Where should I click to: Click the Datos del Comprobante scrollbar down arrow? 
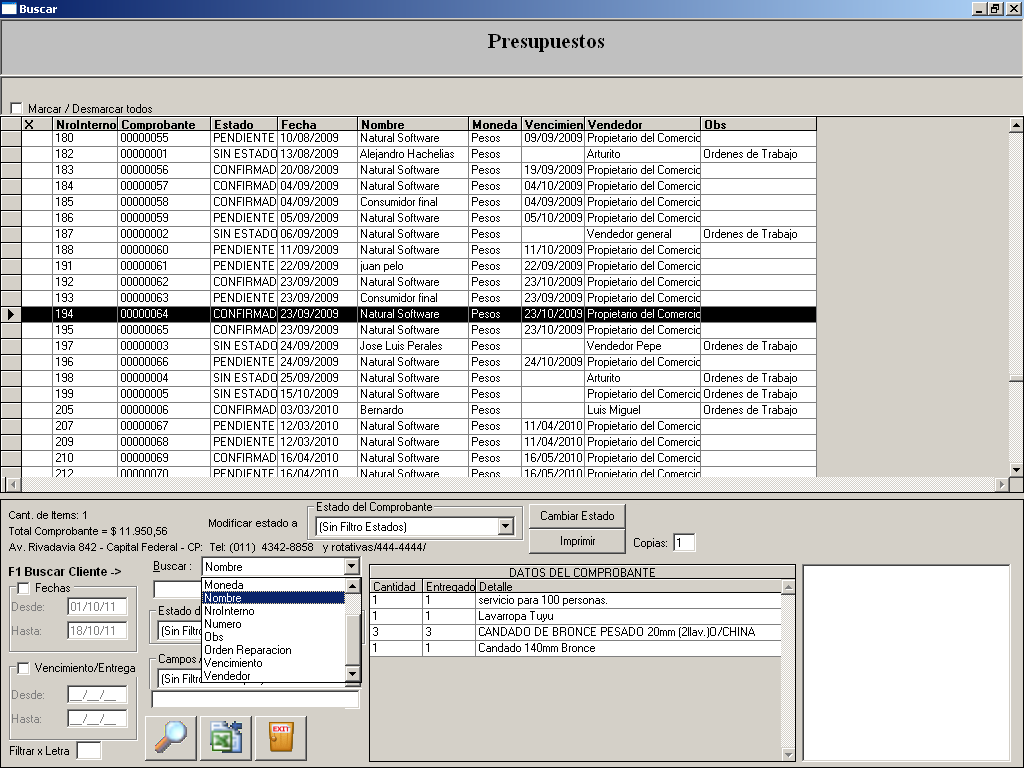(x=788, y=754)
